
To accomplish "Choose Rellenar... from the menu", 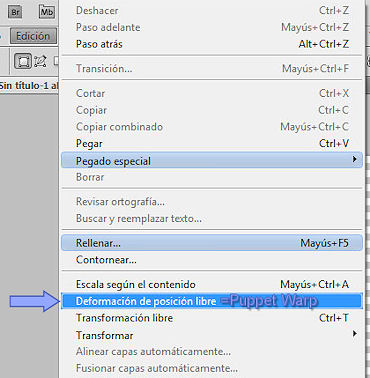I will (212, 243).
